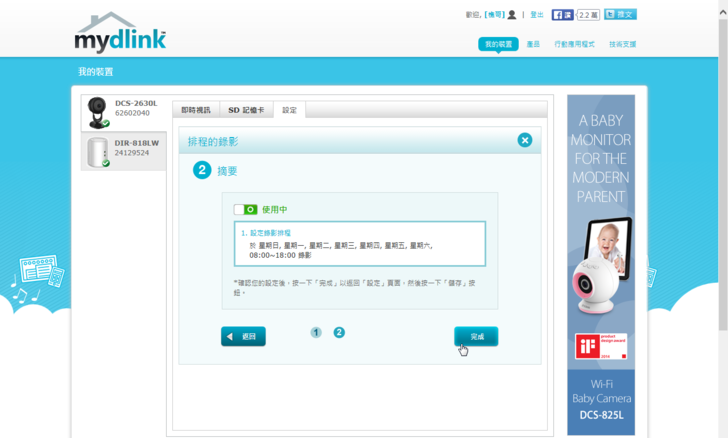Open the 即時視訊 tab
Viewport: 728px width, 438px height.
[196, 110]
